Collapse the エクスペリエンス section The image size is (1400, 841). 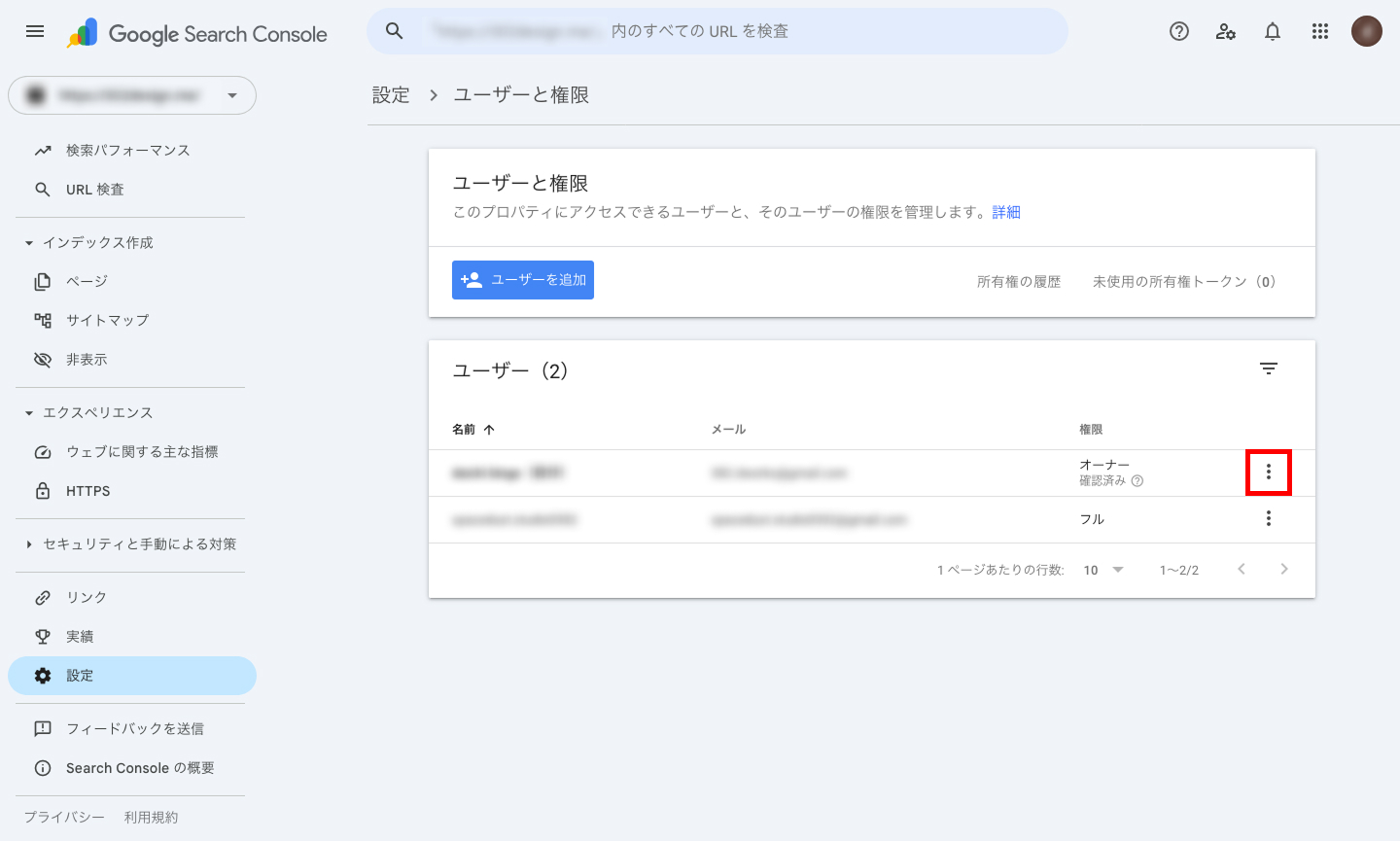coord(29,413)
